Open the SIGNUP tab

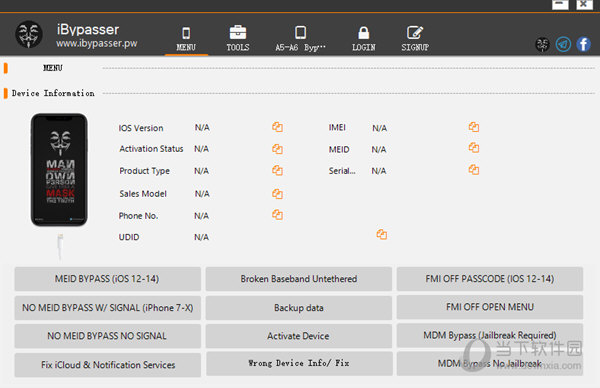(415, 39)
